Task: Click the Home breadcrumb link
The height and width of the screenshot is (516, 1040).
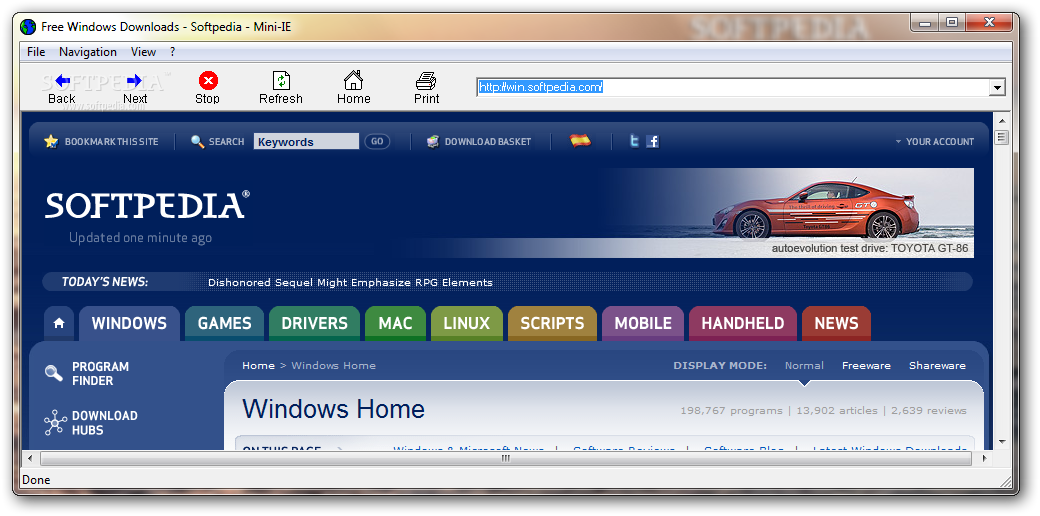Action: point(258,365)
